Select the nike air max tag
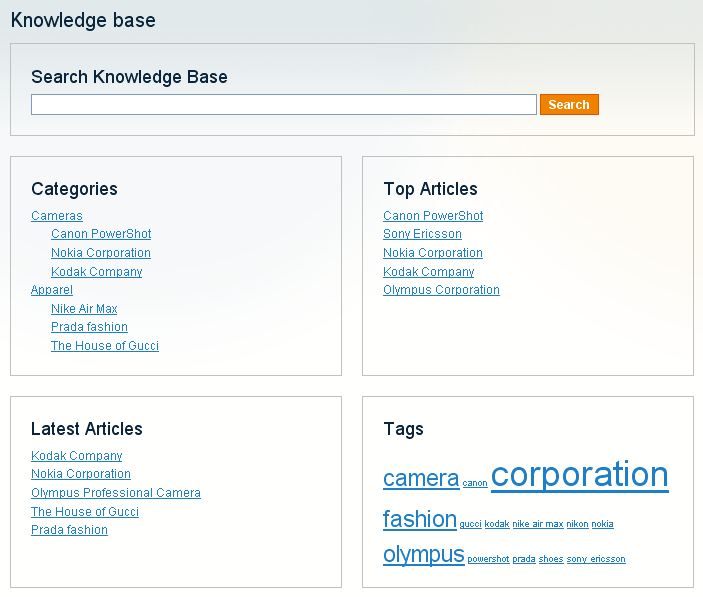Screen dimensions: 703x597 [538, 524]
